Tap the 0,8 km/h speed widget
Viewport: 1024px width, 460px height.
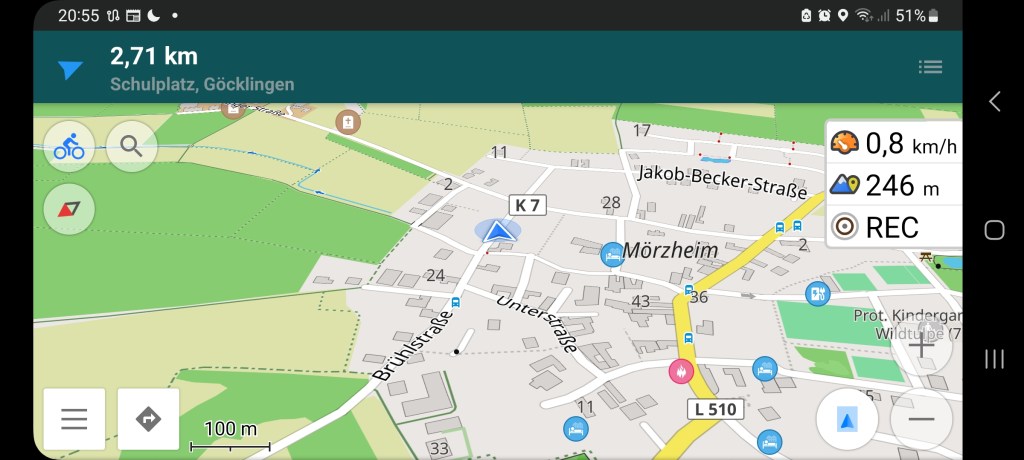tap(894, 143)
